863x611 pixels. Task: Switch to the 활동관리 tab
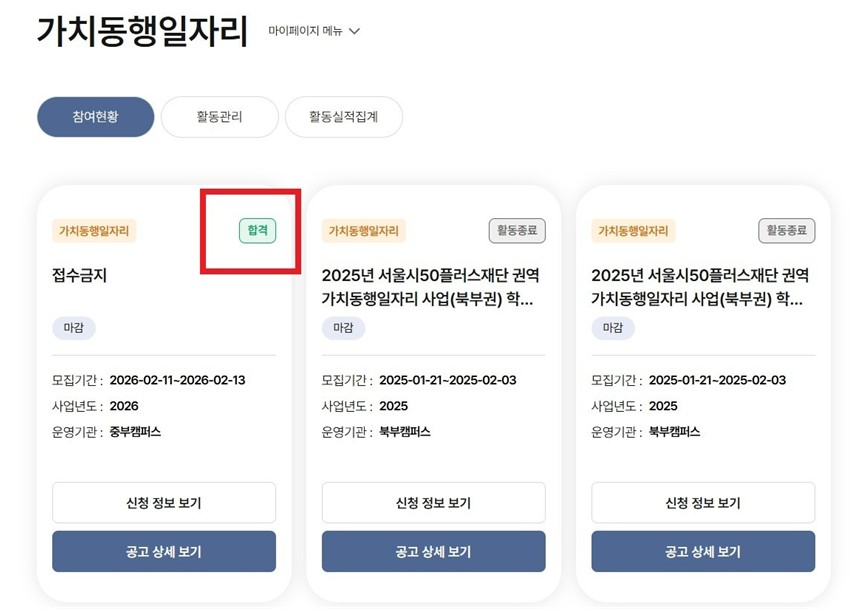click(220, 117)
